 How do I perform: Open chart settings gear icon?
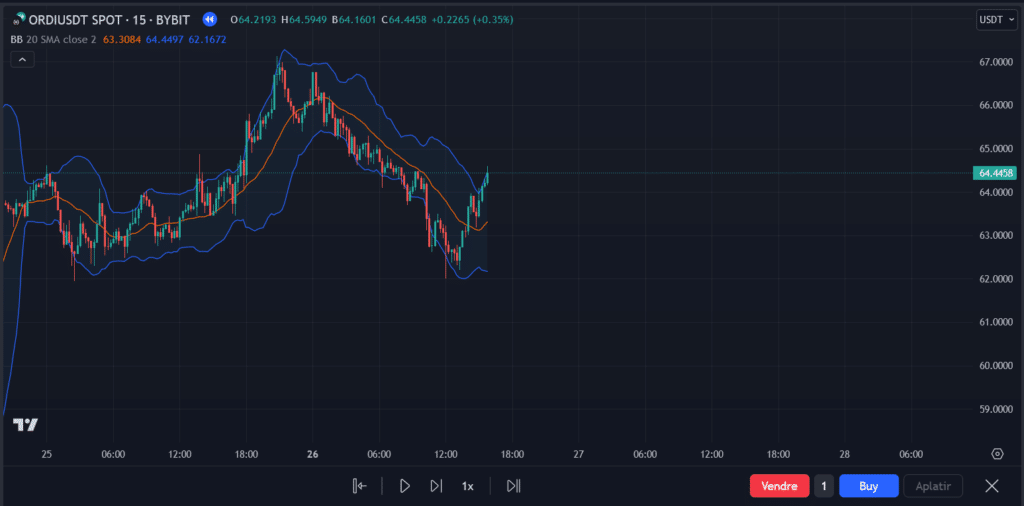[x=997, y=454]
